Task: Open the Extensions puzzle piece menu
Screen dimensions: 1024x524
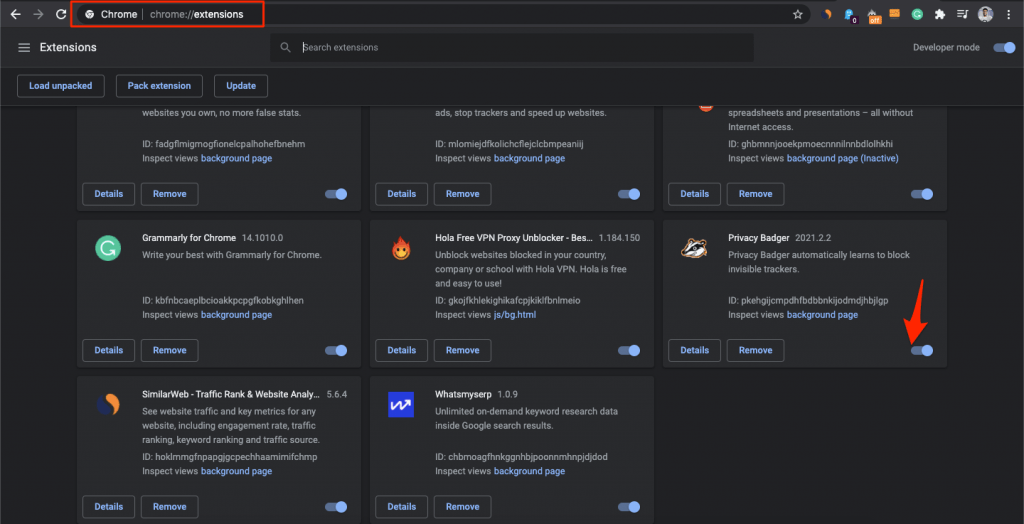Action: (940, 15)
